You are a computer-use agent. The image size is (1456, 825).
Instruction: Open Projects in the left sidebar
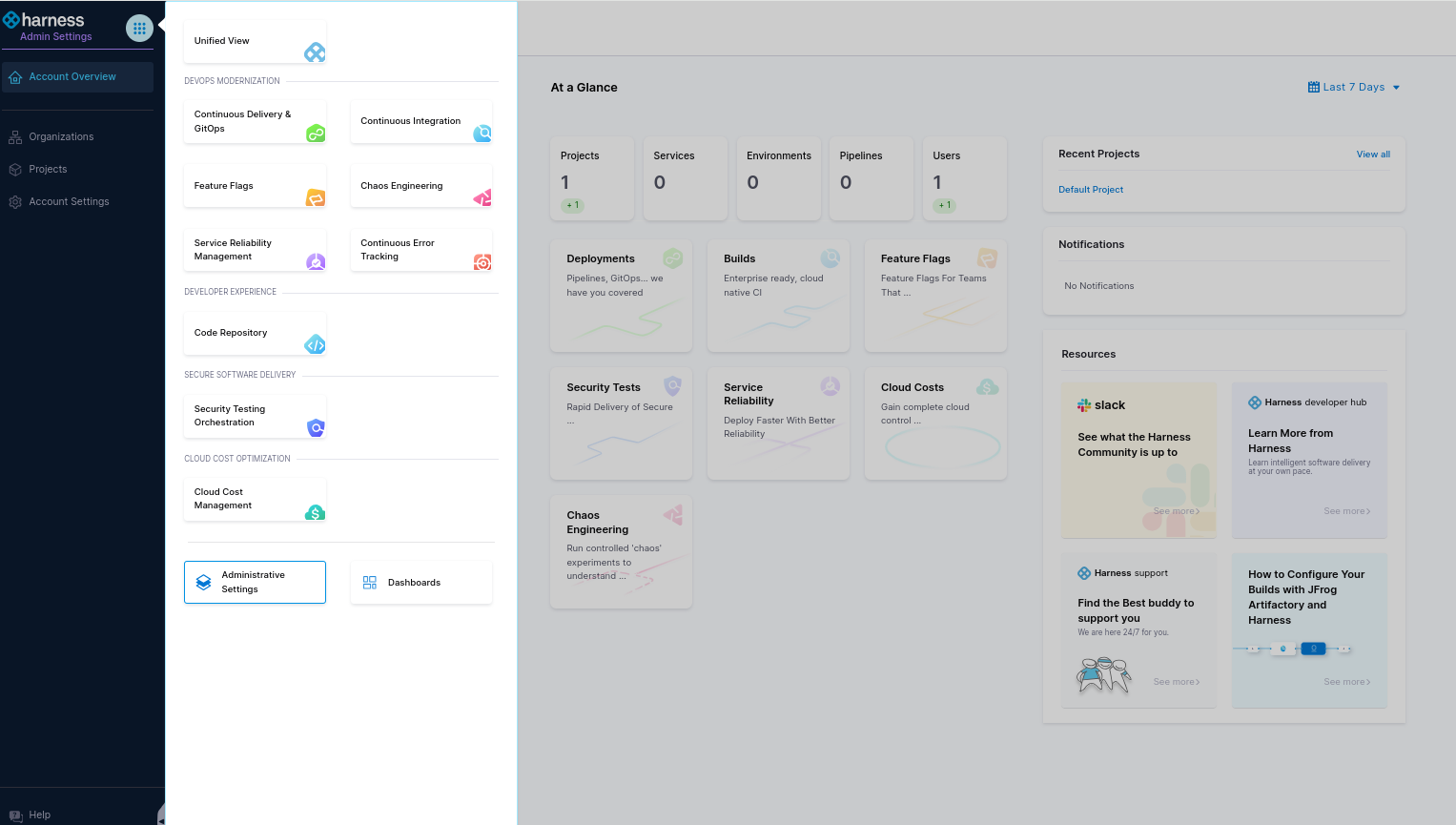48,170
